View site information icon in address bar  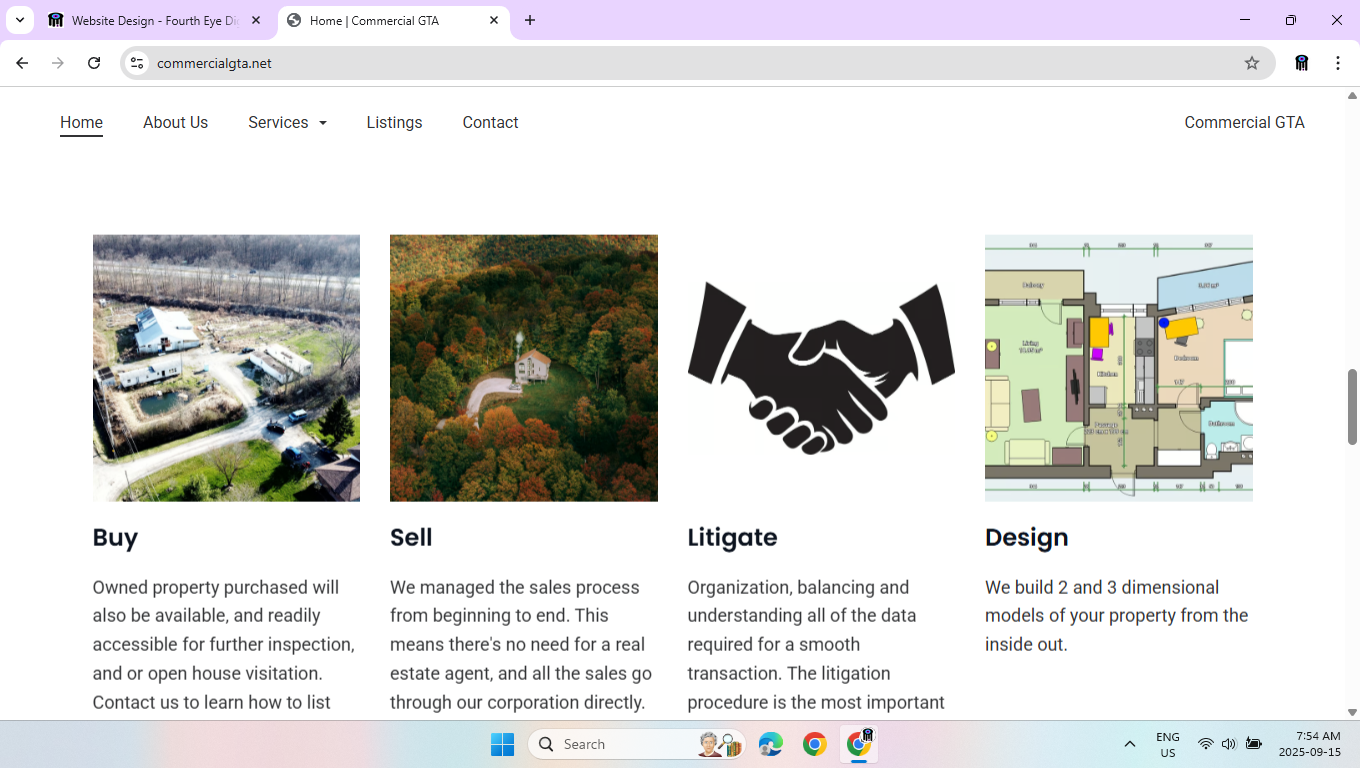(x=138, y=63)
